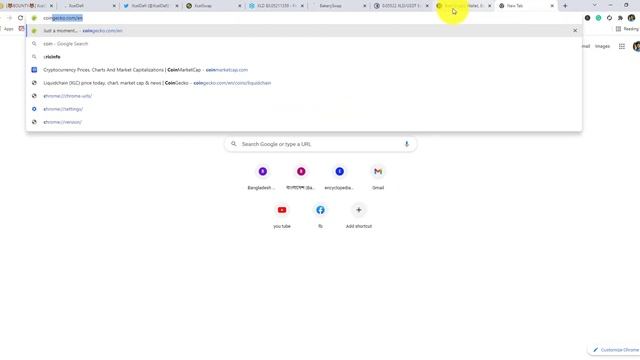Open the you tube shortcut
The height and width of the screenshot is (360, 640).
click(x=282, y=216)
